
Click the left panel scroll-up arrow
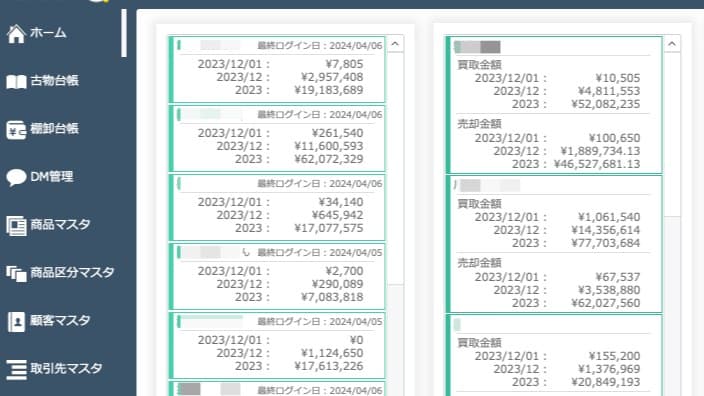pyautogui.click(x=395, y=44)
